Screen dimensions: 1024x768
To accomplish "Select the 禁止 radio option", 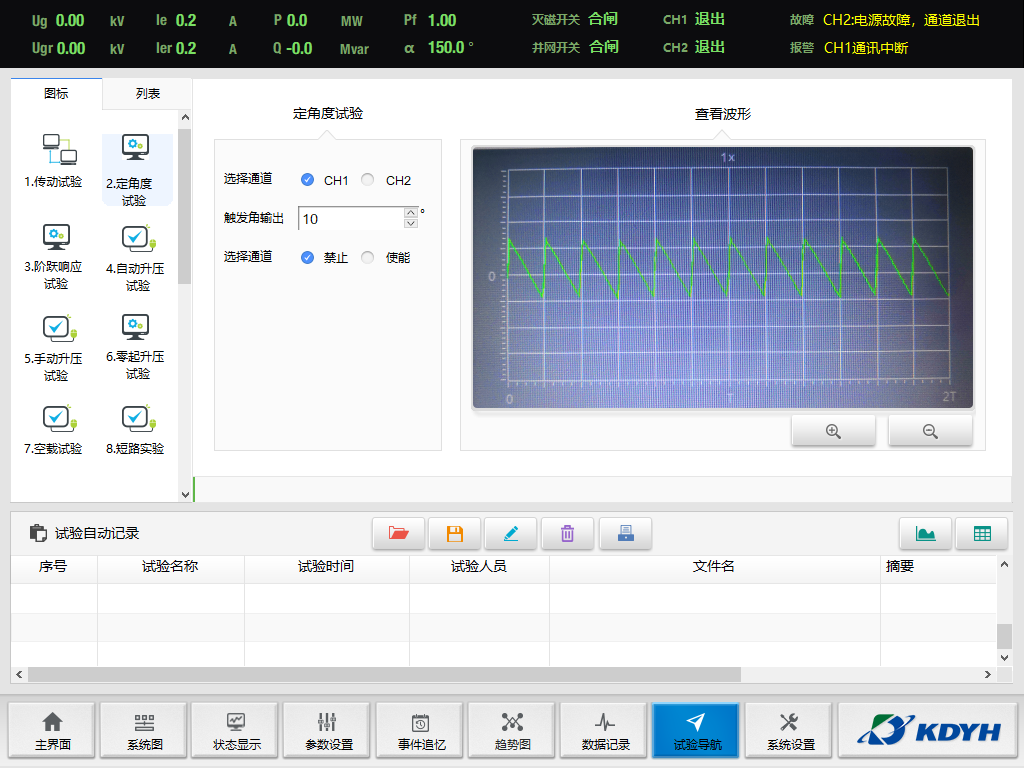I will pyautogui.click(x=308, y=257).
